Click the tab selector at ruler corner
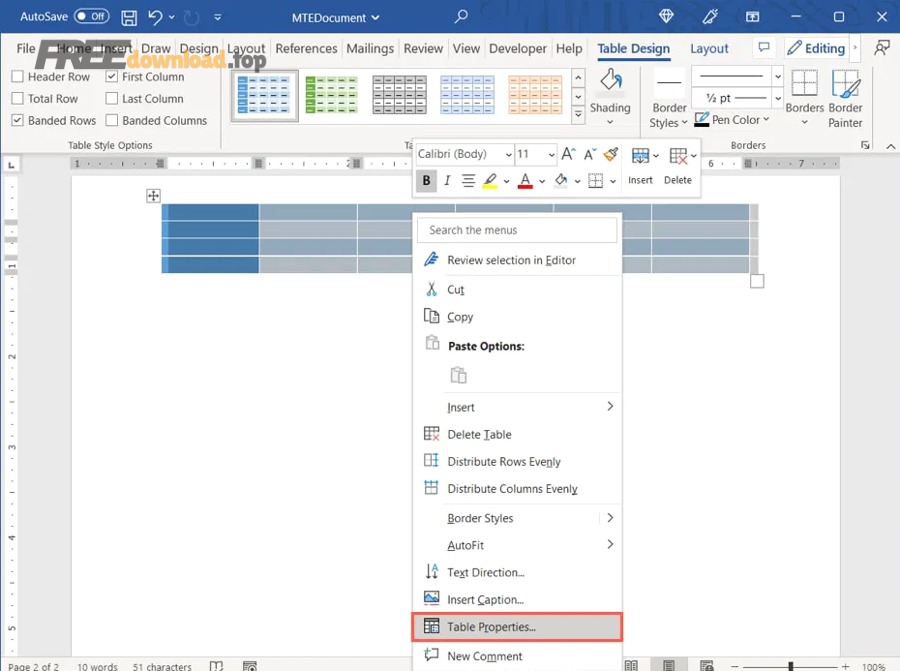This screenshot has width=900, height=671. tap(11, 165)
